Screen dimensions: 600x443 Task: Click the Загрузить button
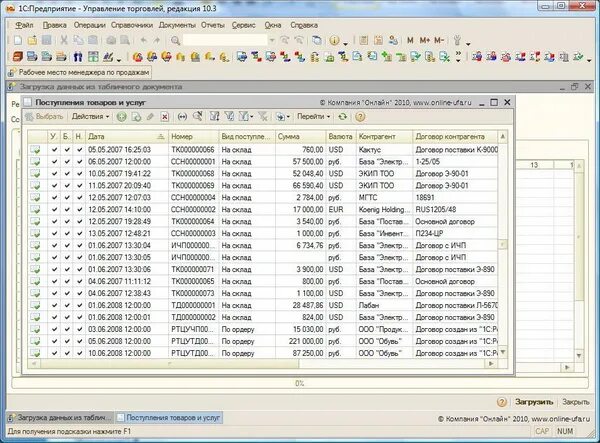pyautogui.click(x=534, y=402)
